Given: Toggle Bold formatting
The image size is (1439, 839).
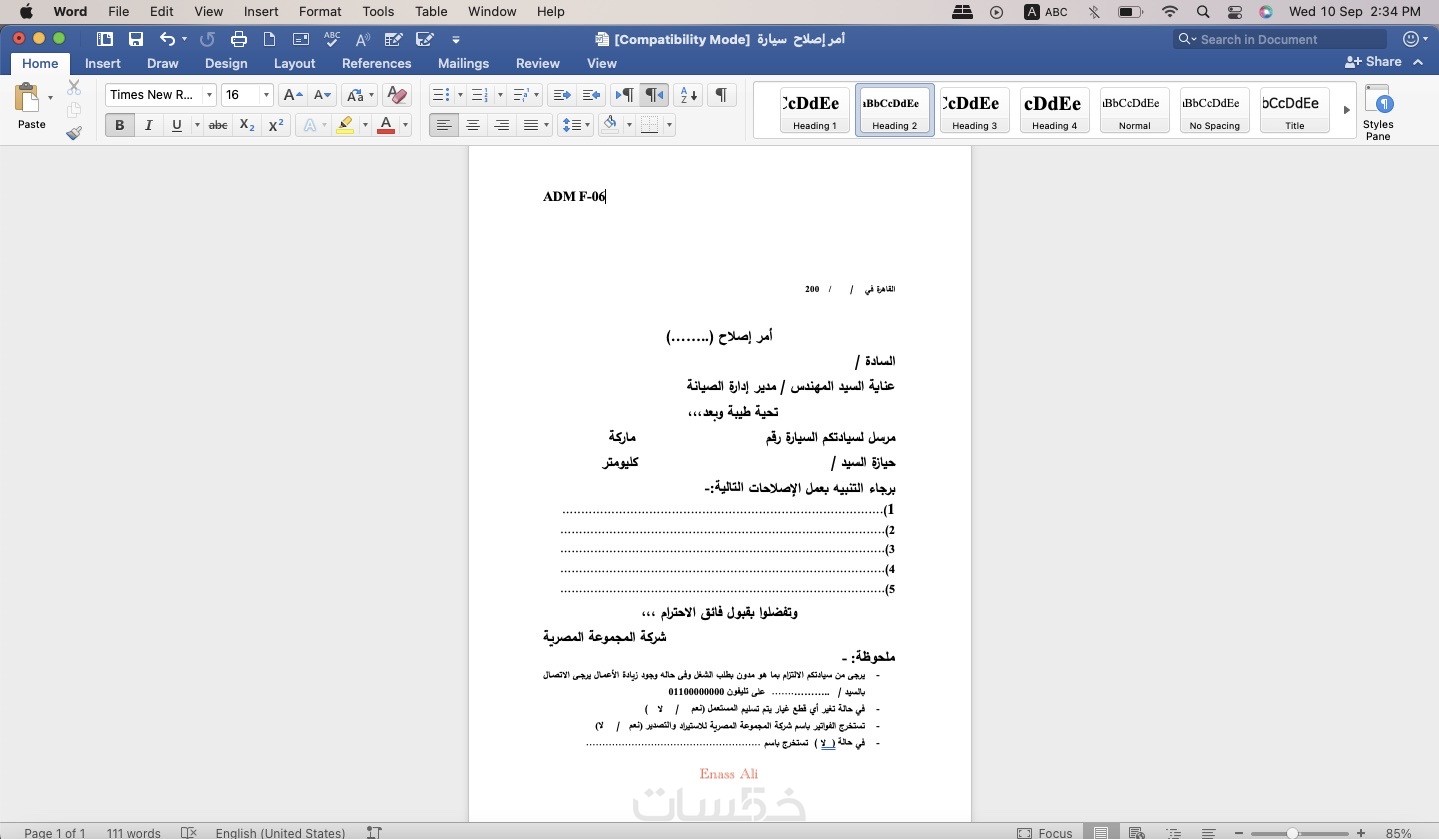Looking at the screenshot, I should [x=119, y=125].
